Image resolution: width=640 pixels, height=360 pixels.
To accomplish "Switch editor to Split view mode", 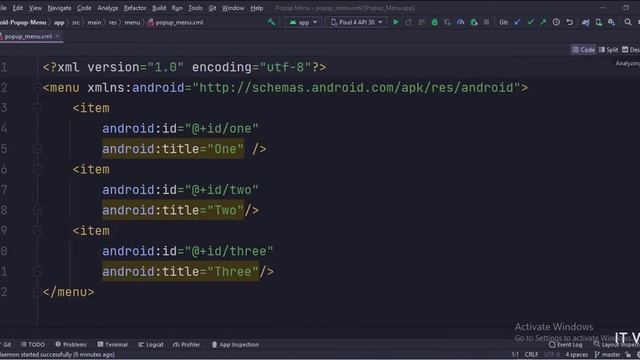I will [x=609, y=49].
